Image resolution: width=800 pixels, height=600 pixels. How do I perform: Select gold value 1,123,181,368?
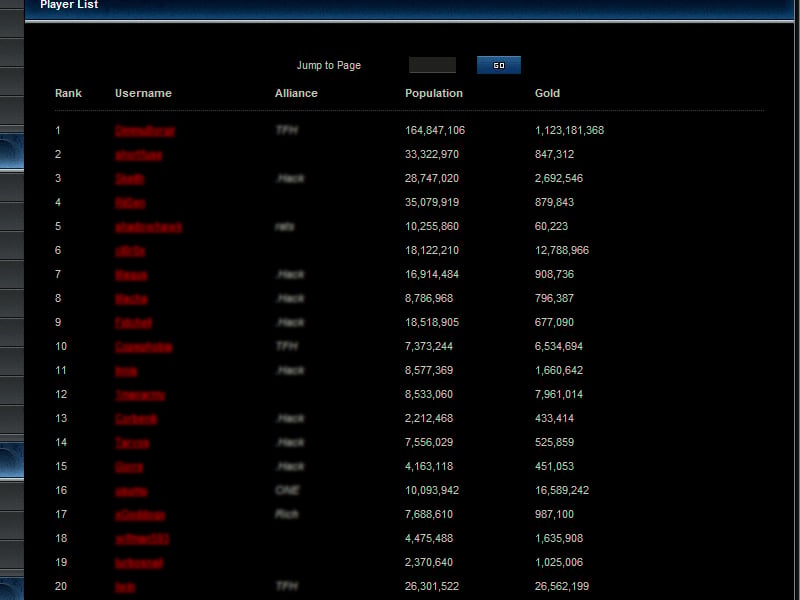coord(569,130)
